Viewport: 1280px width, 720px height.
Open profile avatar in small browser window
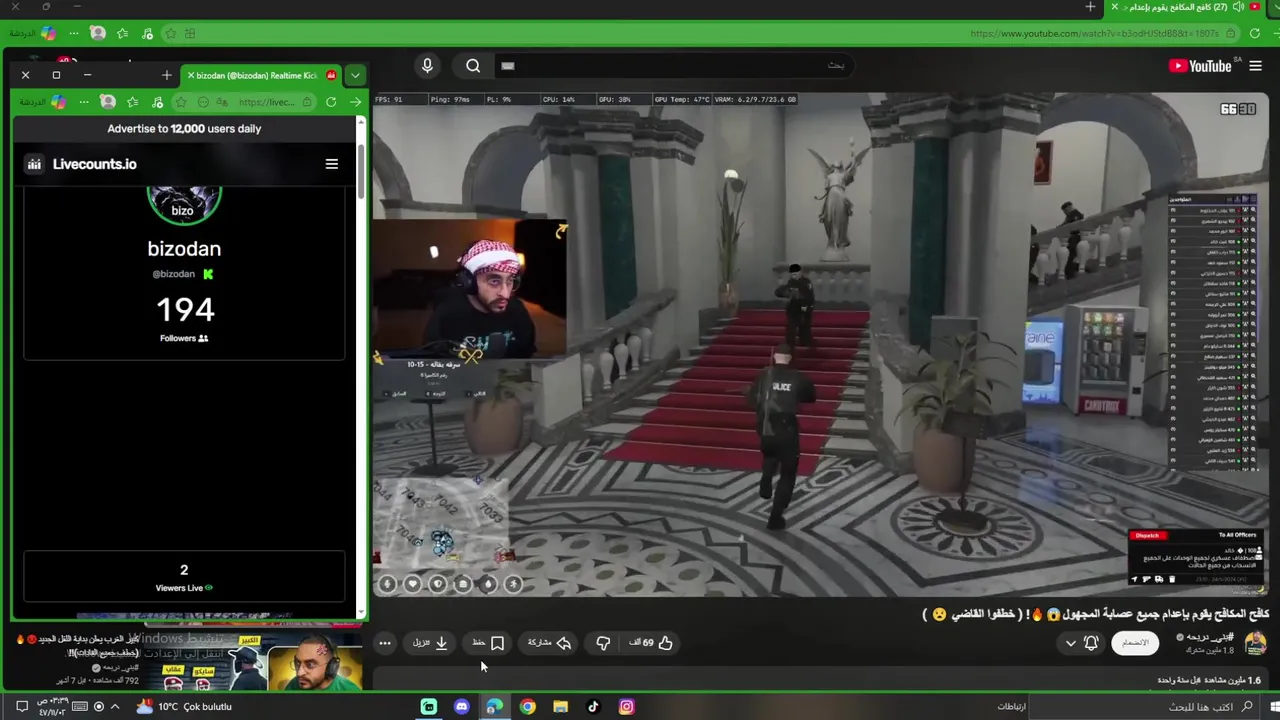(108, 102)
